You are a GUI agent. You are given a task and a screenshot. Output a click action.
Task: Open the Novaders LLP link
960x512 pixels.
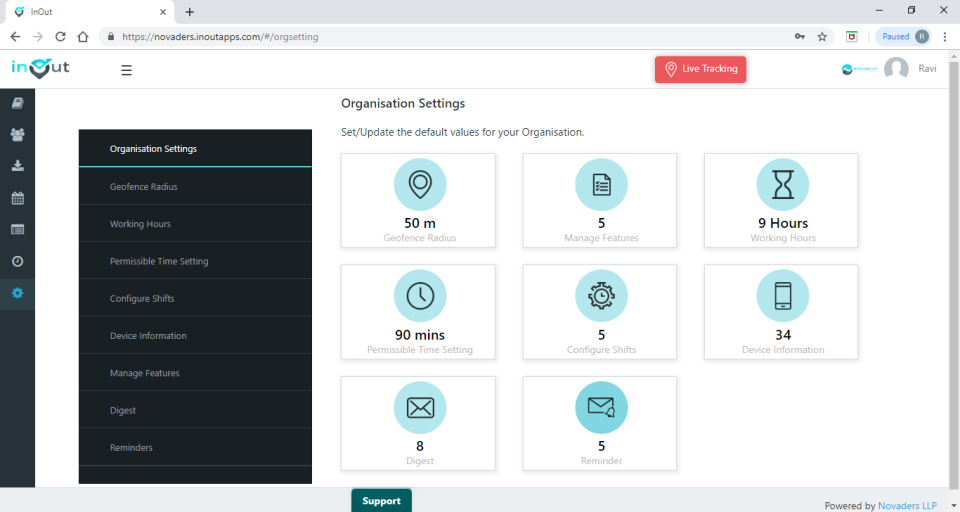point(907,506)
